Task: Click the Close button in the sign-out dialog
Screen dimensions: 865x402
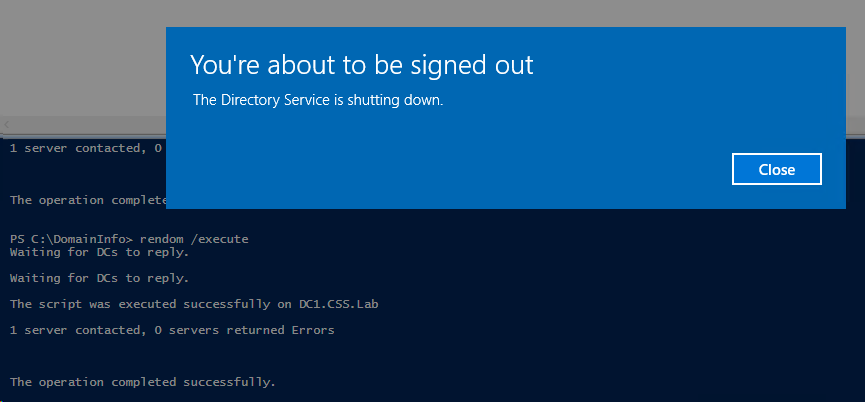Action: 776,169
